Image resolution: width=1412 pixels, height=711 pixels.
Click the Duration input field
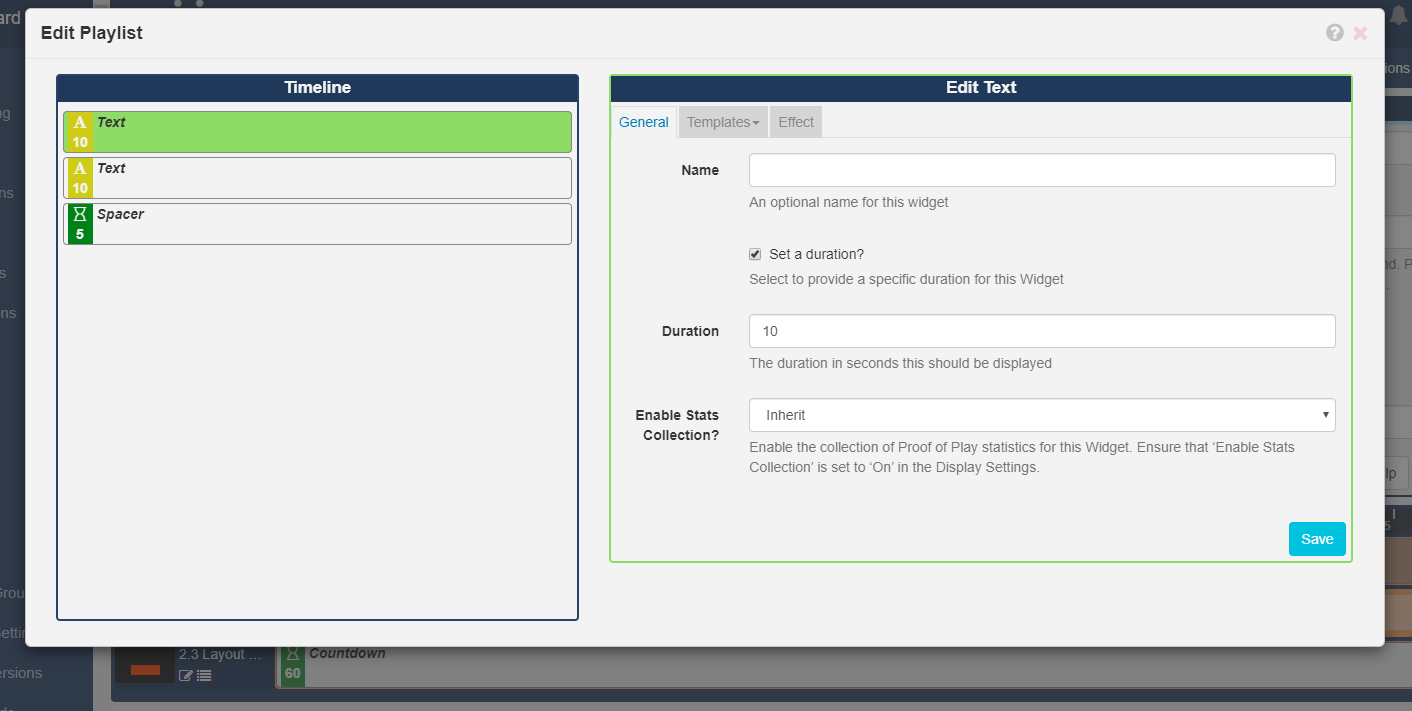click(x=1041, y=331)
